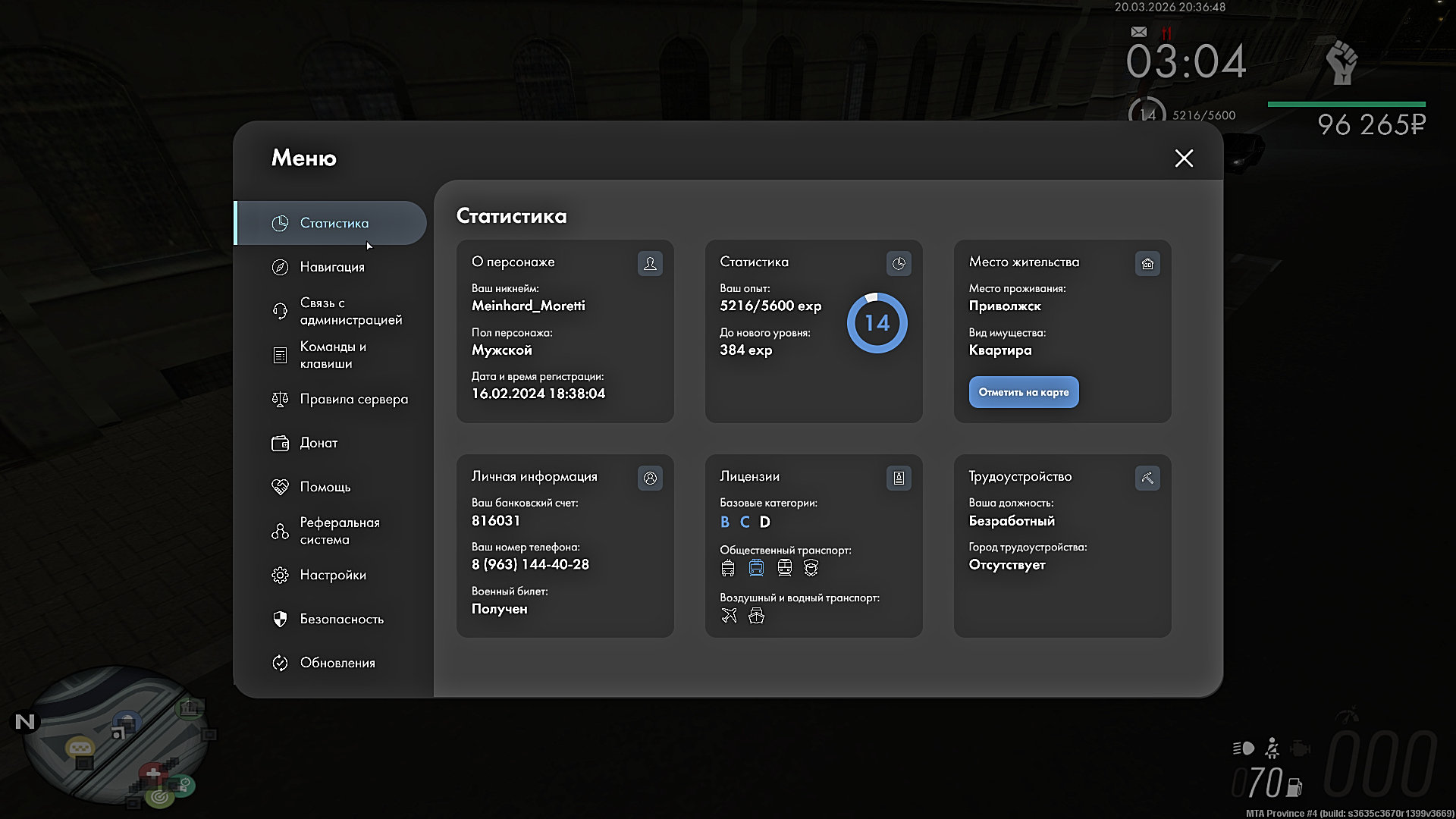1456x819 pixels.
Task: Click the pie chart icon in Статистика card
Action: click(899, 263)
